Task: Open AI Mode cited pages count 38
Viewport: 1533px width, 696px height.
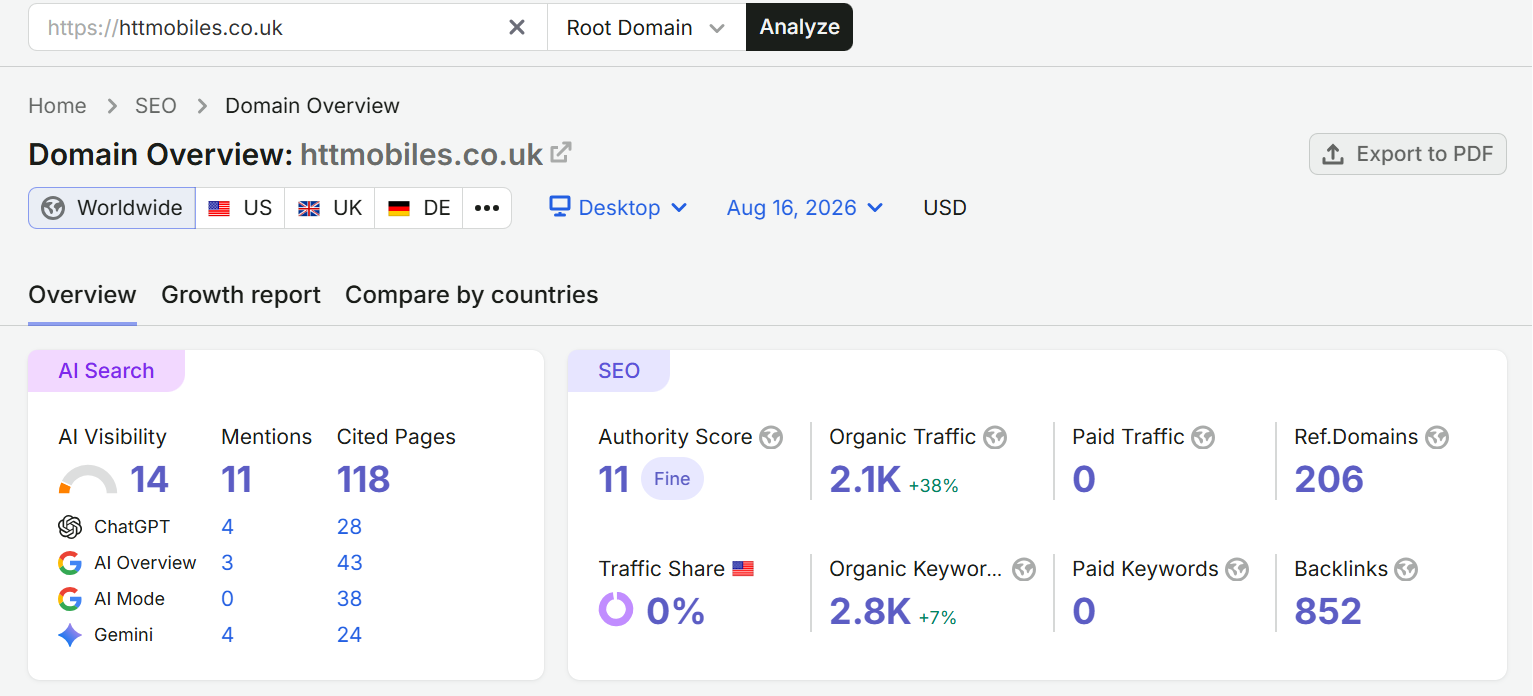Action: pos(349,599)
